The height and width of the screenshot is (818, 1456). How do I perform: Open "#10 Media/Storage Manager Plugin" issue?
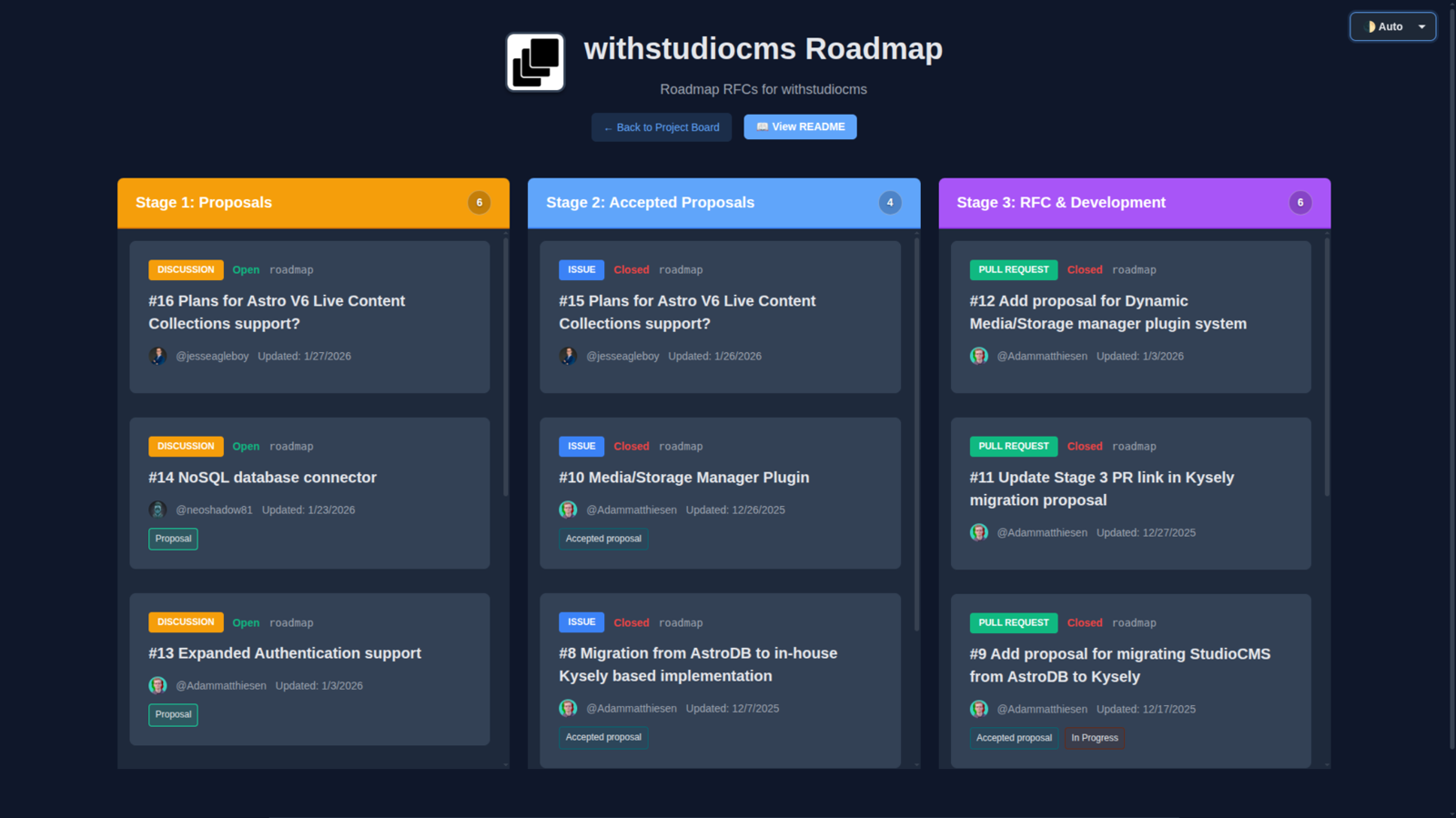[684, 478]
